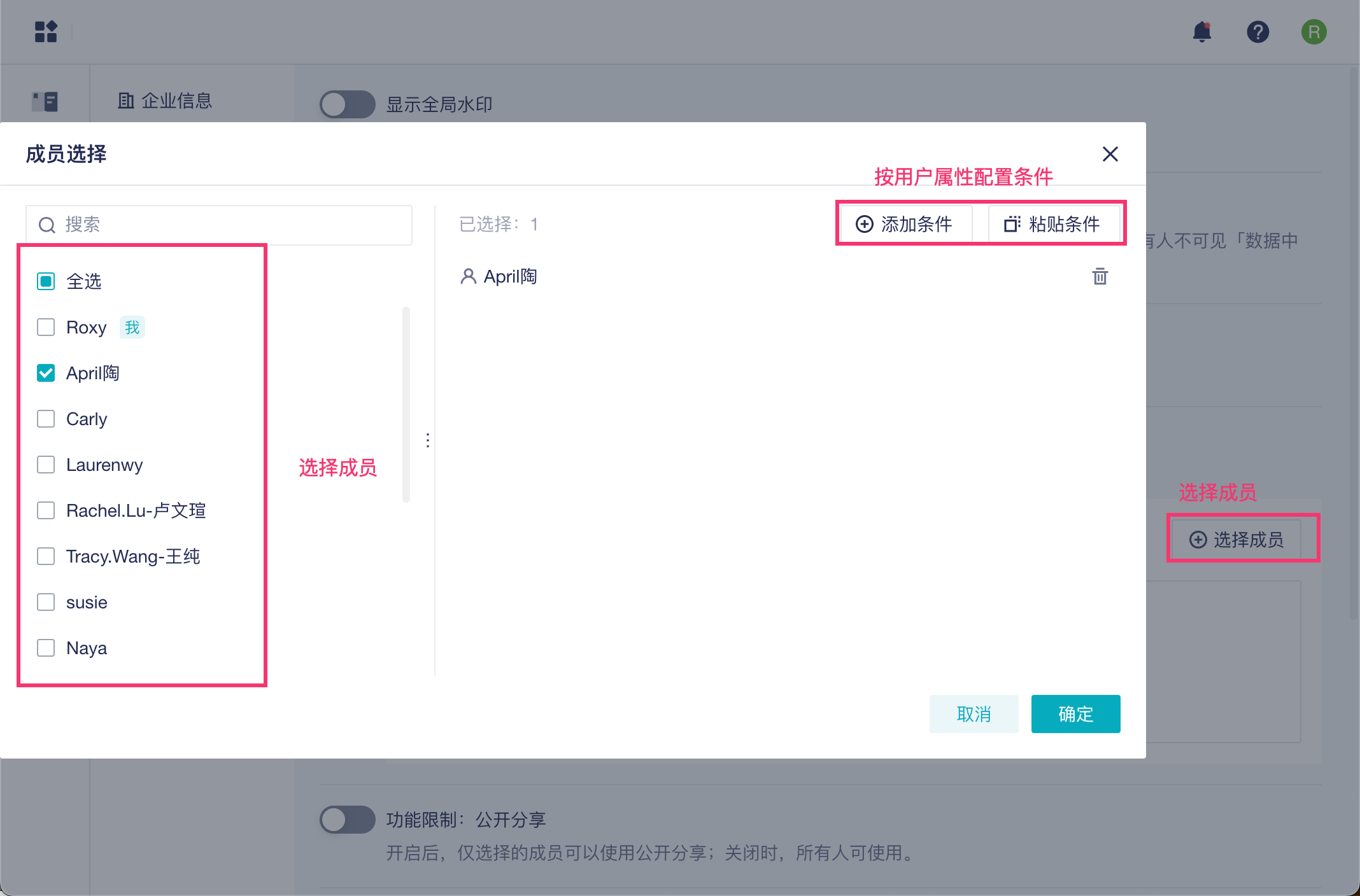Image resolution: width=1360 pixels, height=896 pixels.
Task: Click the notification bell icon
Action: [x=1202, y=31]
